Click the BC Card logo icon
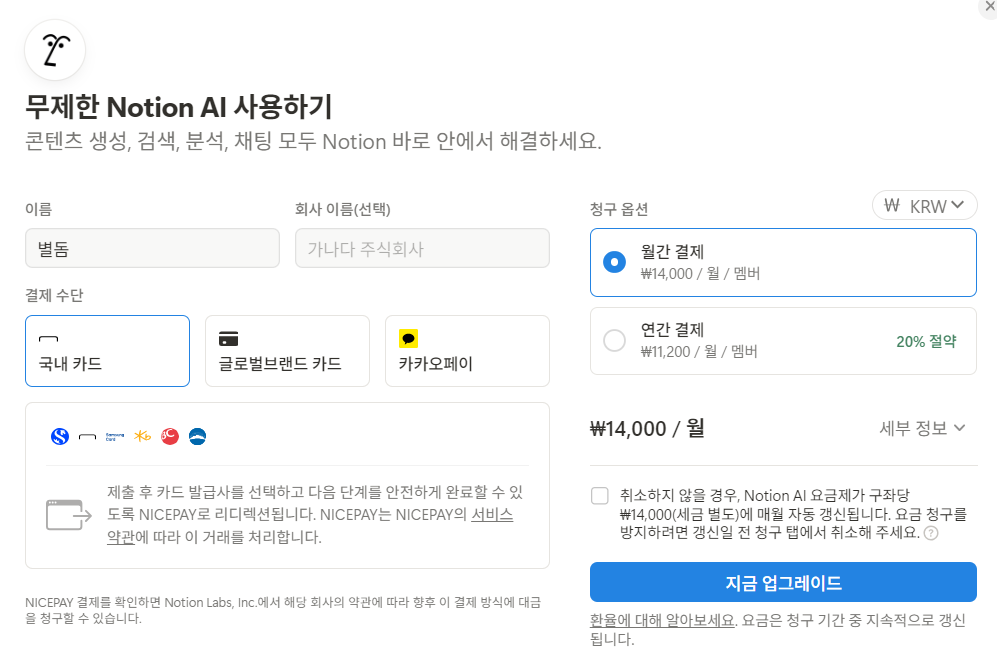This screenshot has height=665, width=997. (x=170, y=436)
